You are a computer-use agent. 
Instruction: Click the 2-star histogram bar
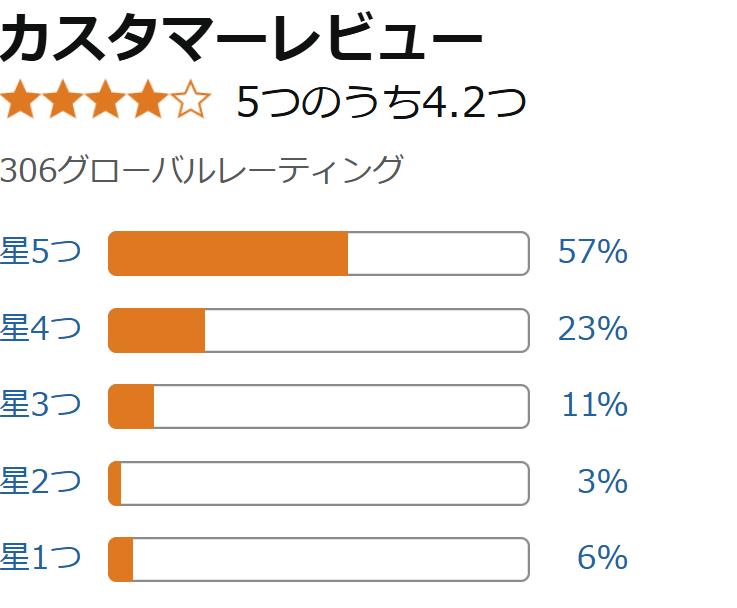tap(318, 483)
